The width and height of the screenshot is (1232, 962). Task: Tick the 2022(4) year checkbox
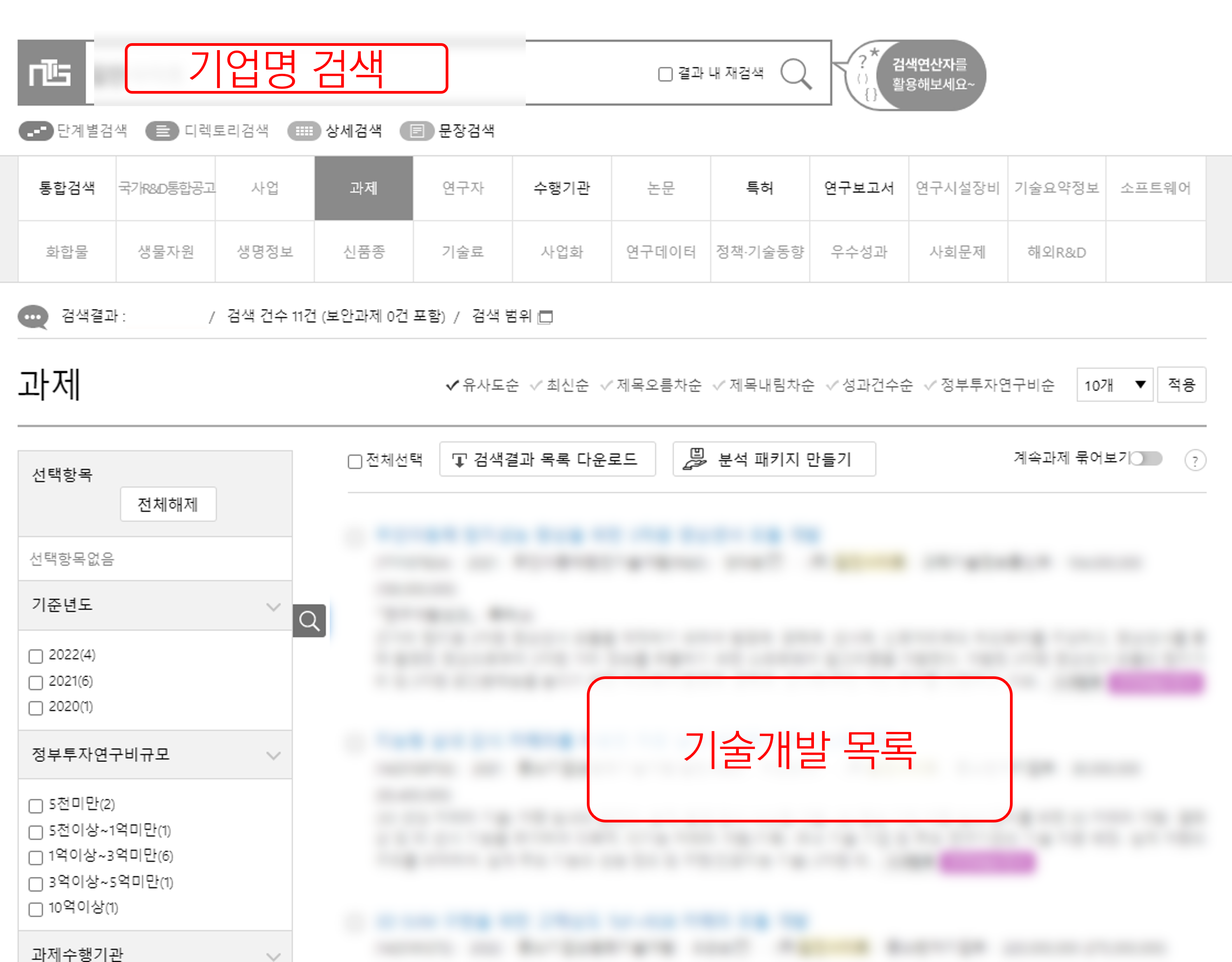coord(36,656)
